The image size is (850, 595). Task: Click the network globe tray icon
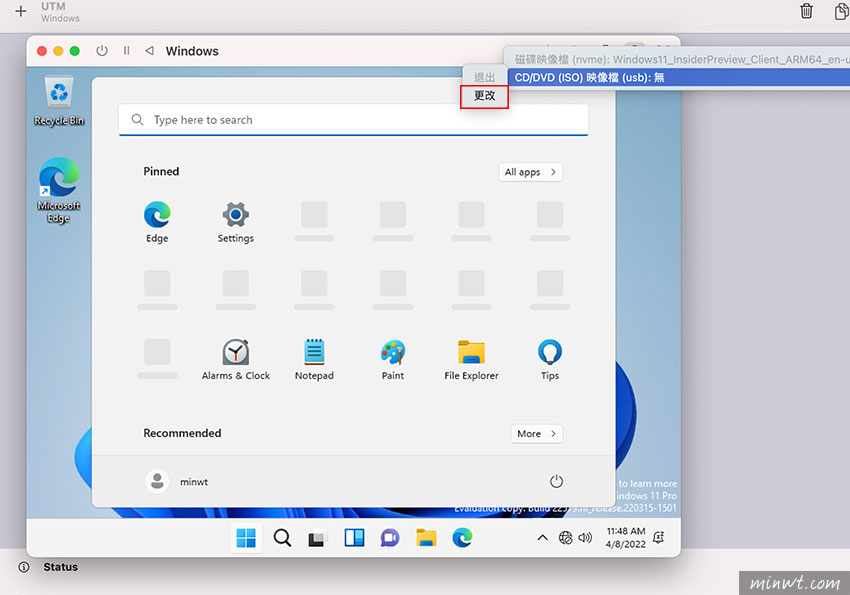(x=565, y=538)
